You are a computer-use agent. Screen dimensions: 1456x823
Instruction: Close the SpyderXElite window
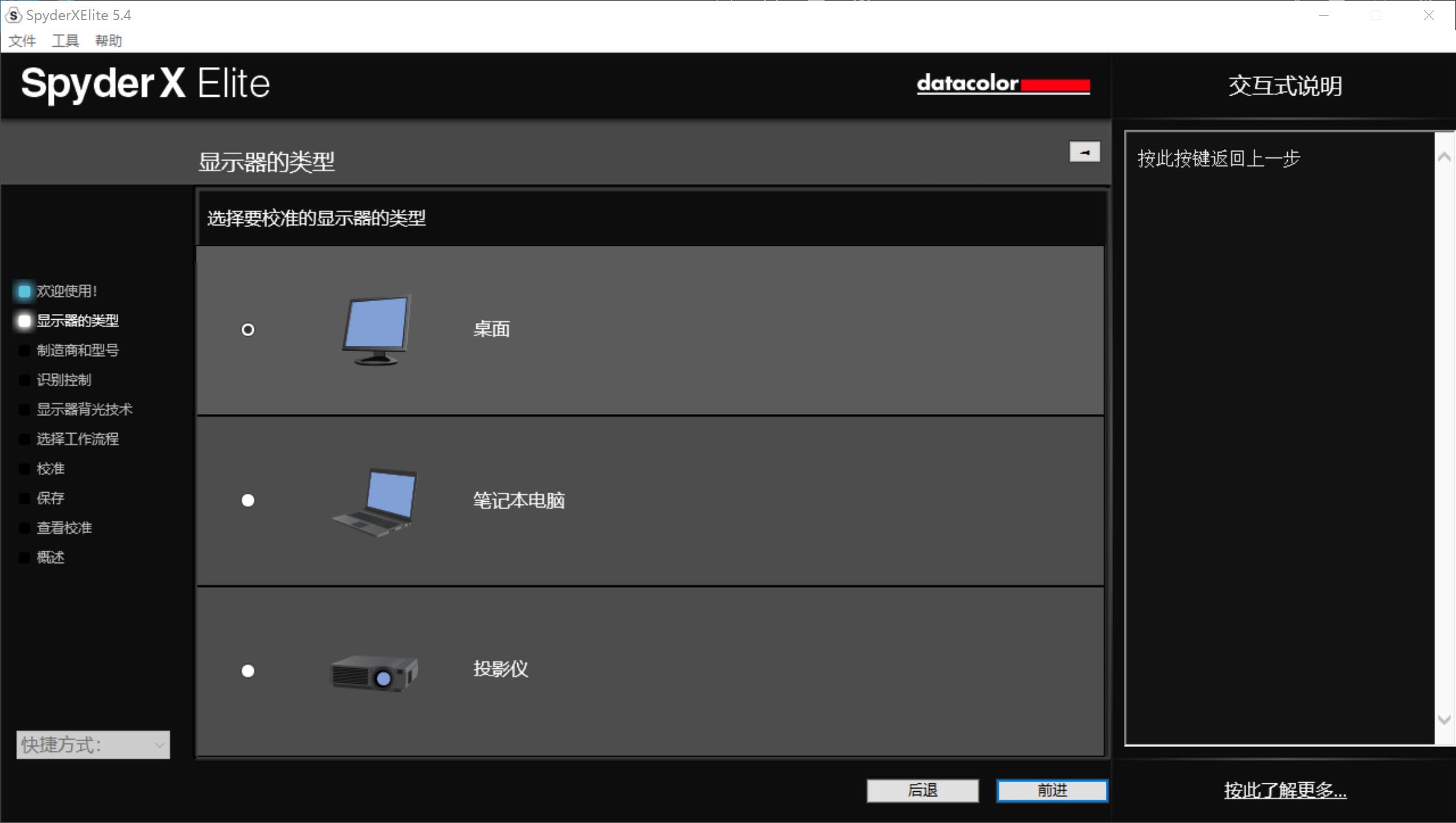(1429, 15)
